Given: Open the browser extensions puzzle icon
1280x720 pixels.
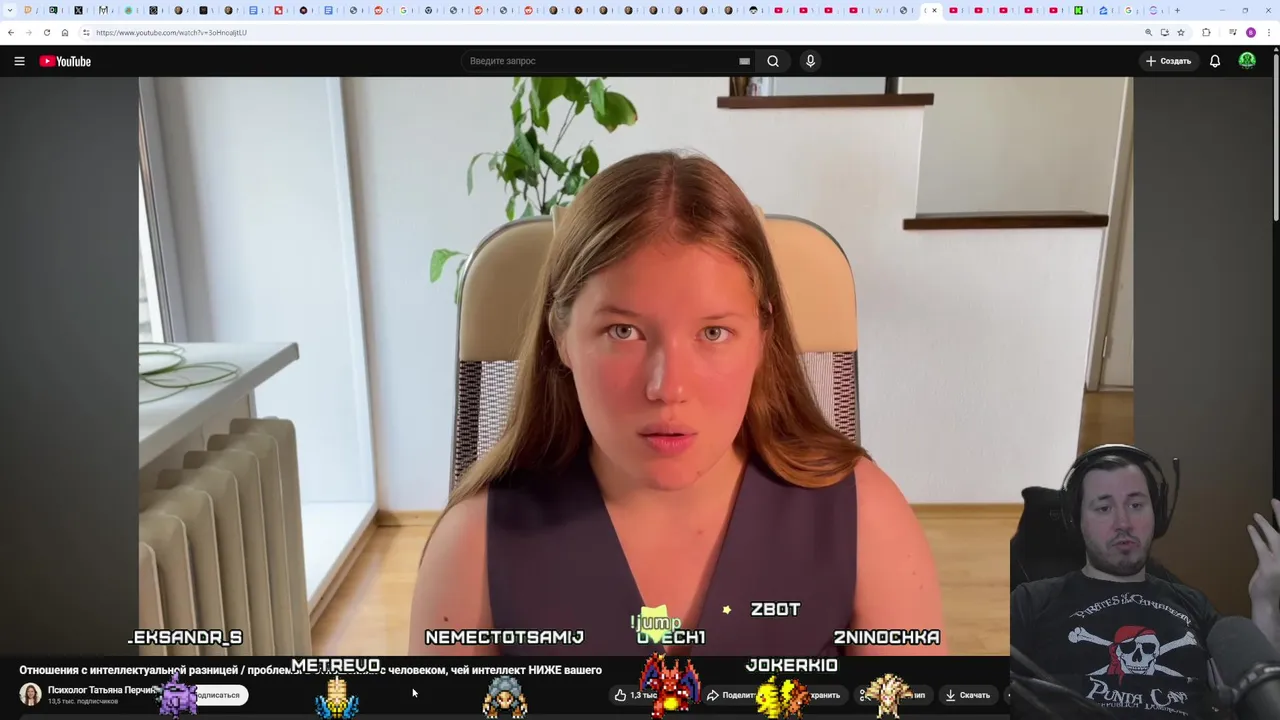Looking at the screenshot, I should pyautogui.click(x=1206, y=32).
